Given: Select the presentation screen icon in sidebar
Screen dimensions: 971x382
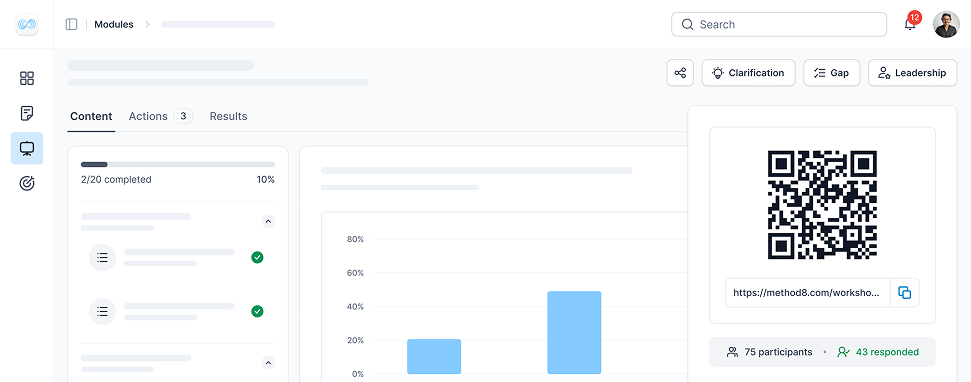Looking at the screenshot, I should pos(27,149).
